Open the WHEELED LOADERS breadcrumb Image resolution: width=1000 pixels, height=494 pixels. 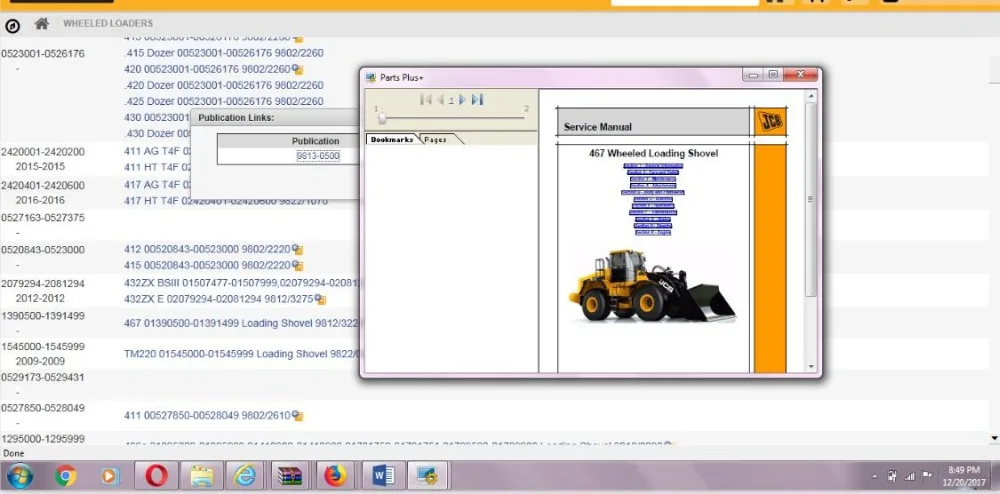click(108, 24)
